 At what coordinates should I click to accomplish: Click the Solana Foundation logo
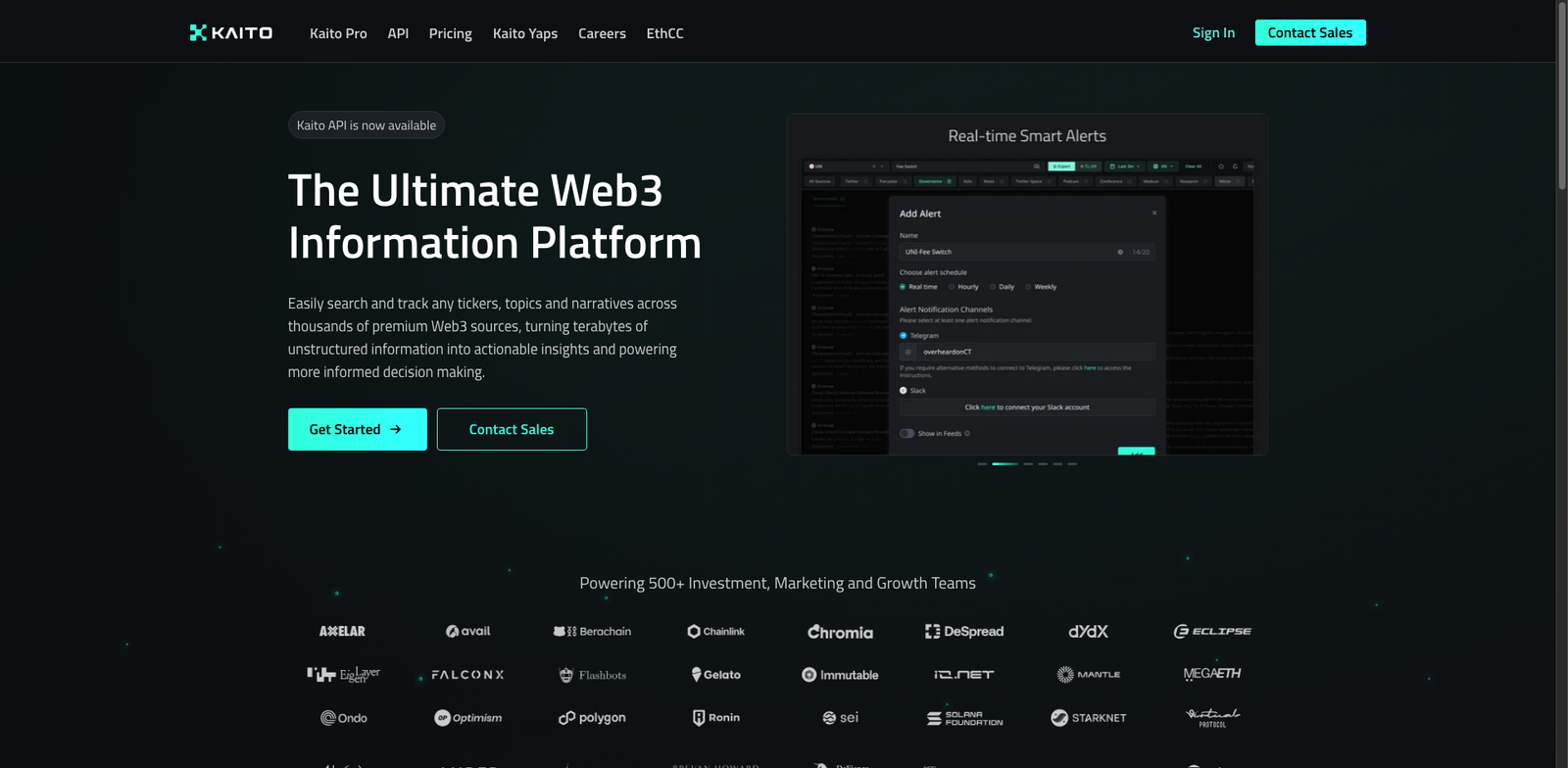pyautogui.click(x=964, y=719)
